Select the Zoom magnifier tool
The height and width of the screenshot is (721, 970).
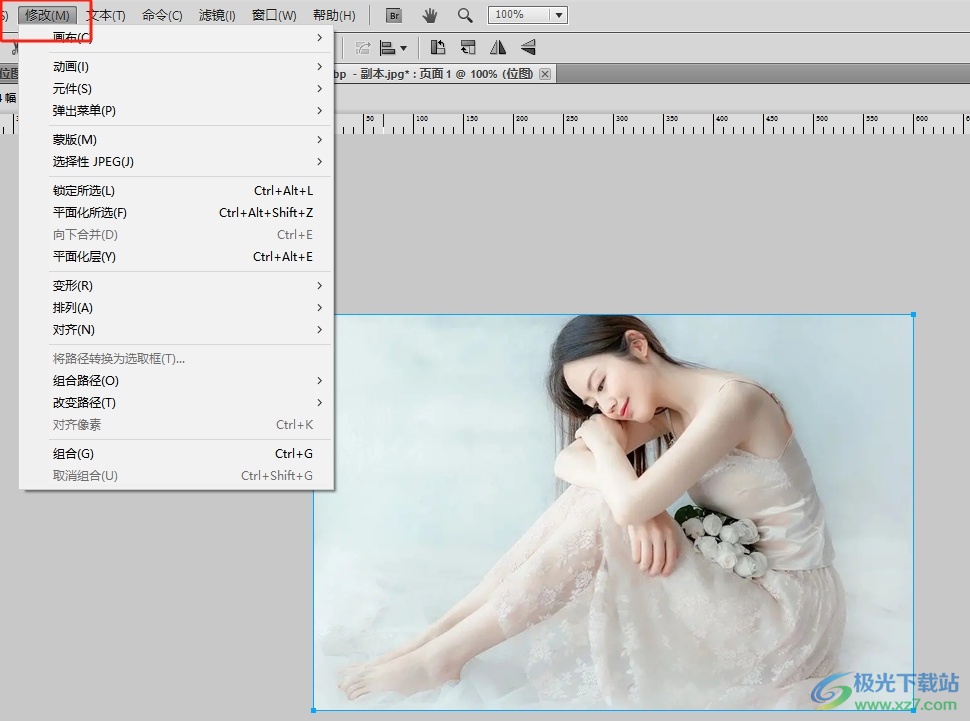[x=465, y=15]
